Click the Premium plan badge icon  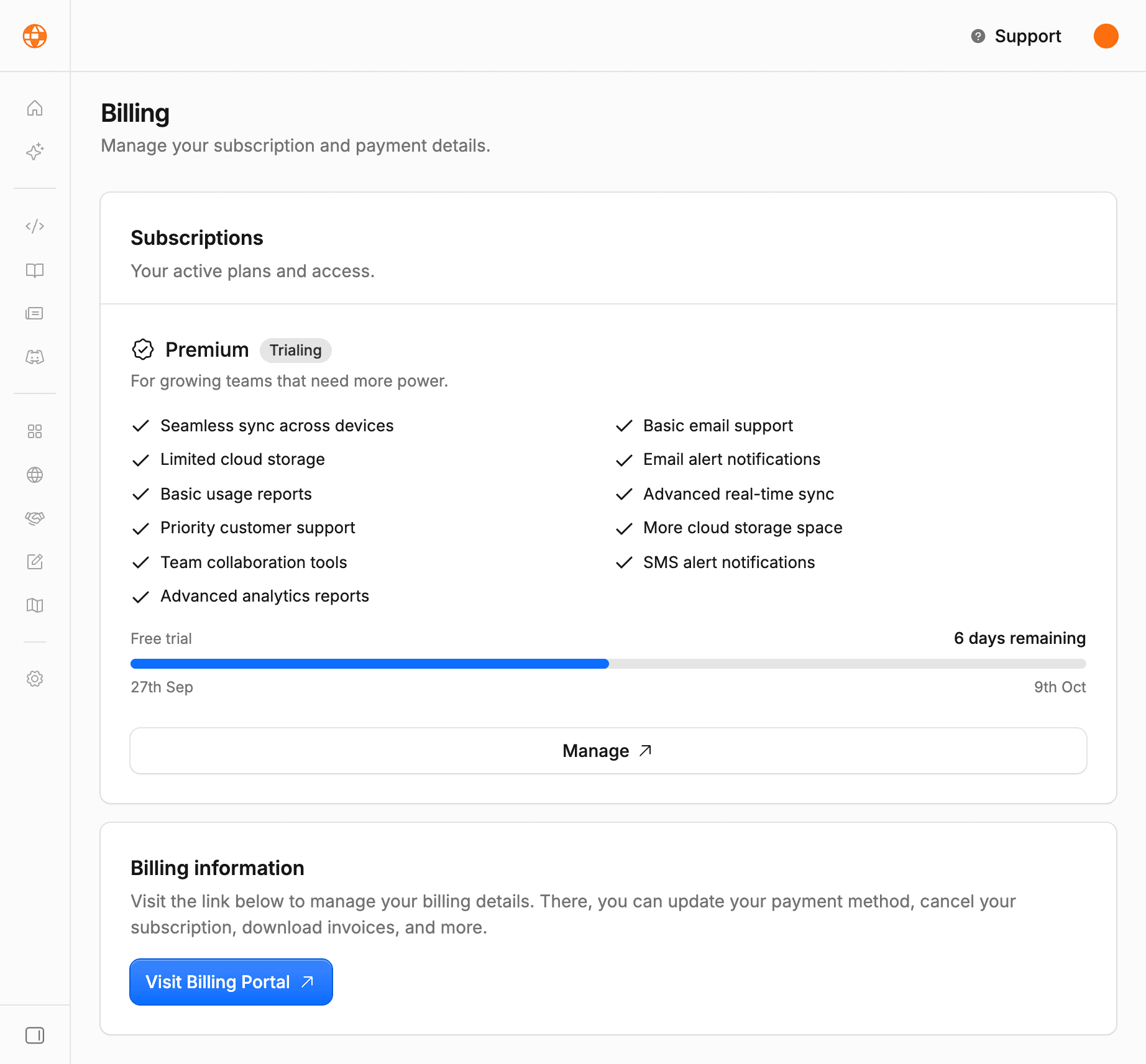coord(143,350)
